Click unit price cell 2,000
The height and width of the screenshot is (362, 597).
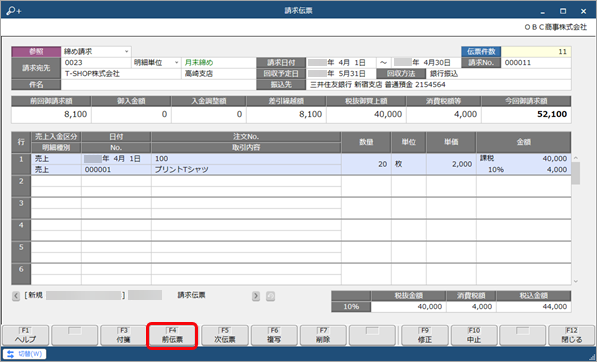tap(451, 164)
